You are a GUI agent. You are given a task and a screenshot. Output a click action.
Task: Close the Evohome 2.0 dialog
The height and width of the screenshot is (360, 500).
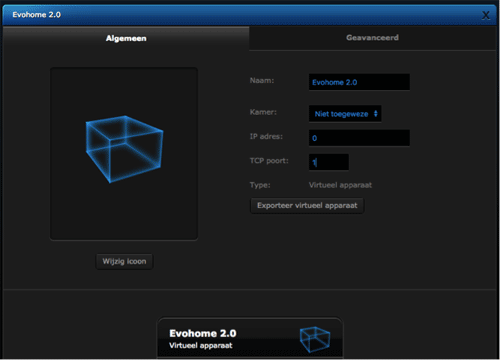tap(486, 15)
